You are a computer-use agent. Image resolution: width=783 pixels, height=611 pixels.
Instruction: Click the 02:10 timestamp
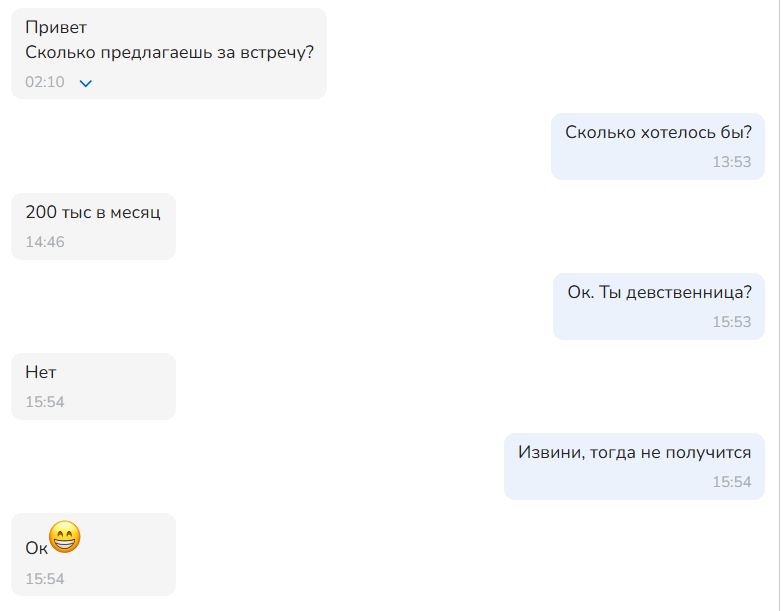click(45, 82)
